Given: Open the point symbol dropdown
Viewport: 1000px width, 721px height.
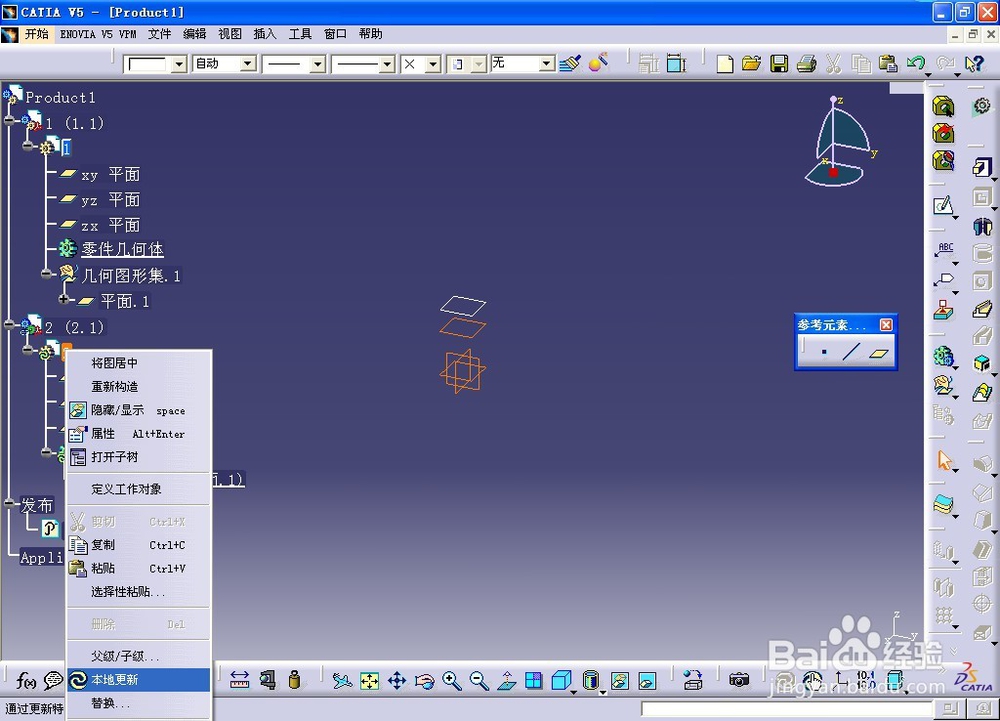Looking at the screenshot, I should point(433,64).
